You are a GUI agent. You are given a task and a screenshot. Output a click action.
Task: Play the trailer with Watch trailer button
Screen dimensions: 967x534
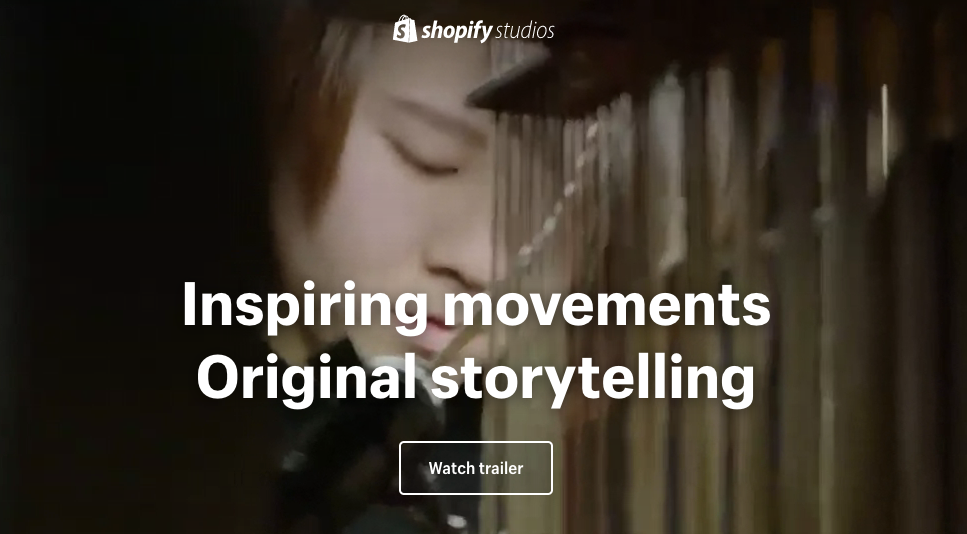click(x=475, y=468)
